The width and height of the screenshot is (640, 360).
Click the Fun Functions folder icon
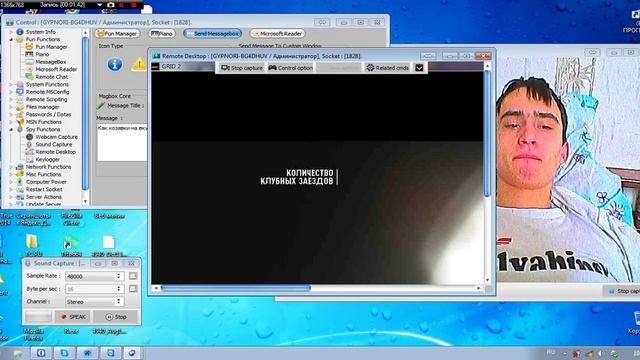(x=19, y=40)
